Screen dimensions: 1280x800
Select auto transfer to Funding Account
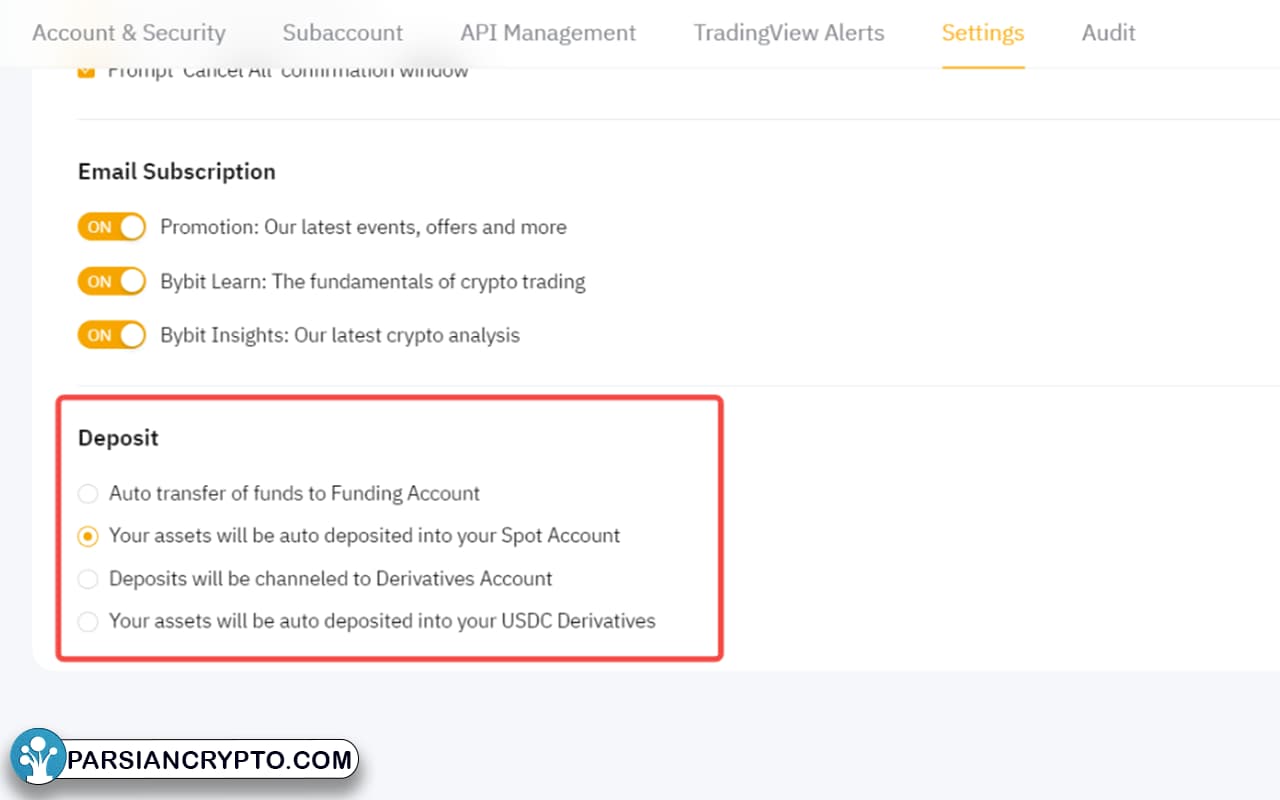click(x=89, y=494)
